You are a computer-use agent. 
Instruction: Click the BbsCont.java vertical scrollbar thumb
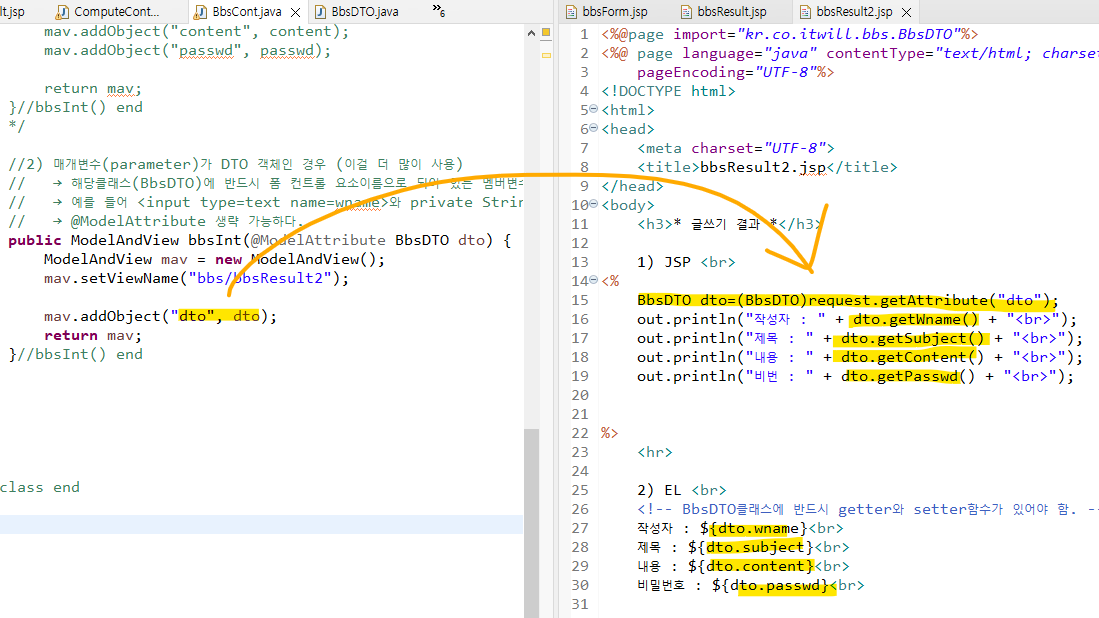531,522
